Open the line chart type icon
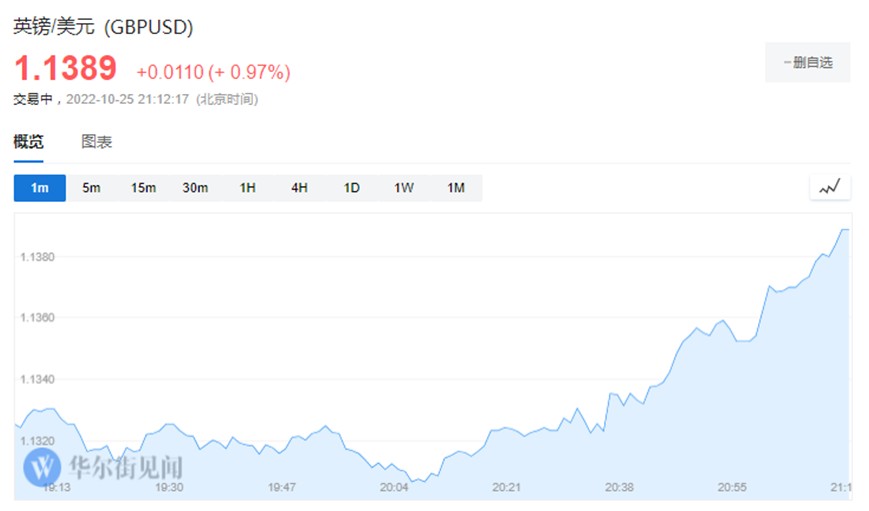Viewport: 869px width, 511px height. (x=829, y=187)
